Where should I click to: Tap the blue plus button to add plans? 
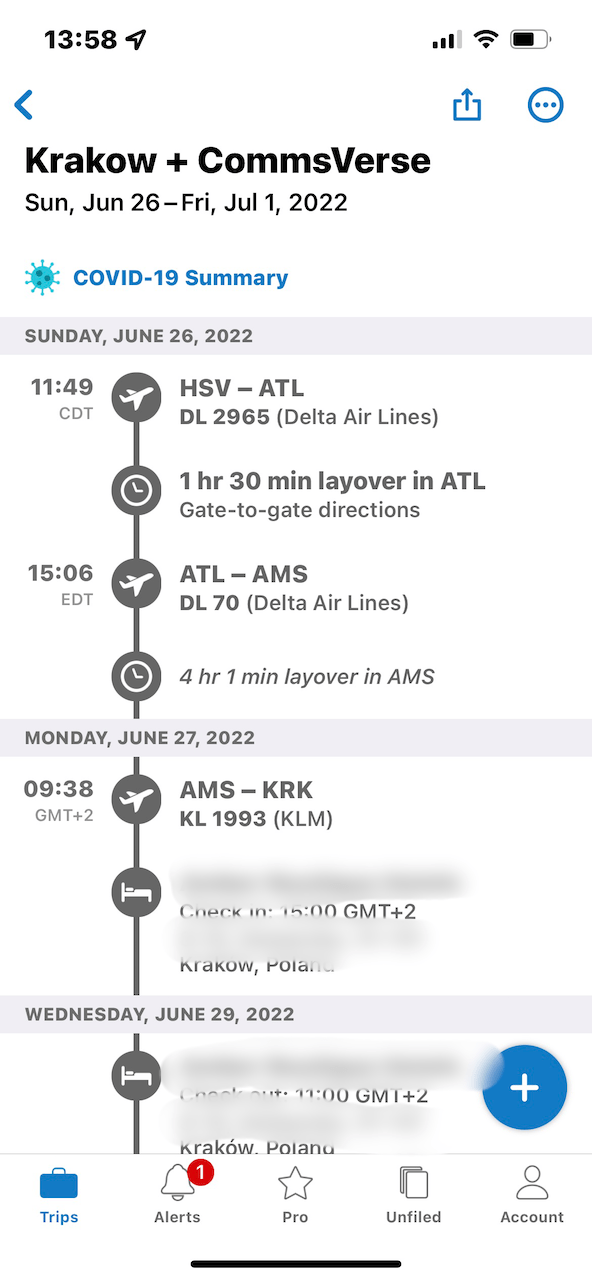click(x=525, y=1087)
